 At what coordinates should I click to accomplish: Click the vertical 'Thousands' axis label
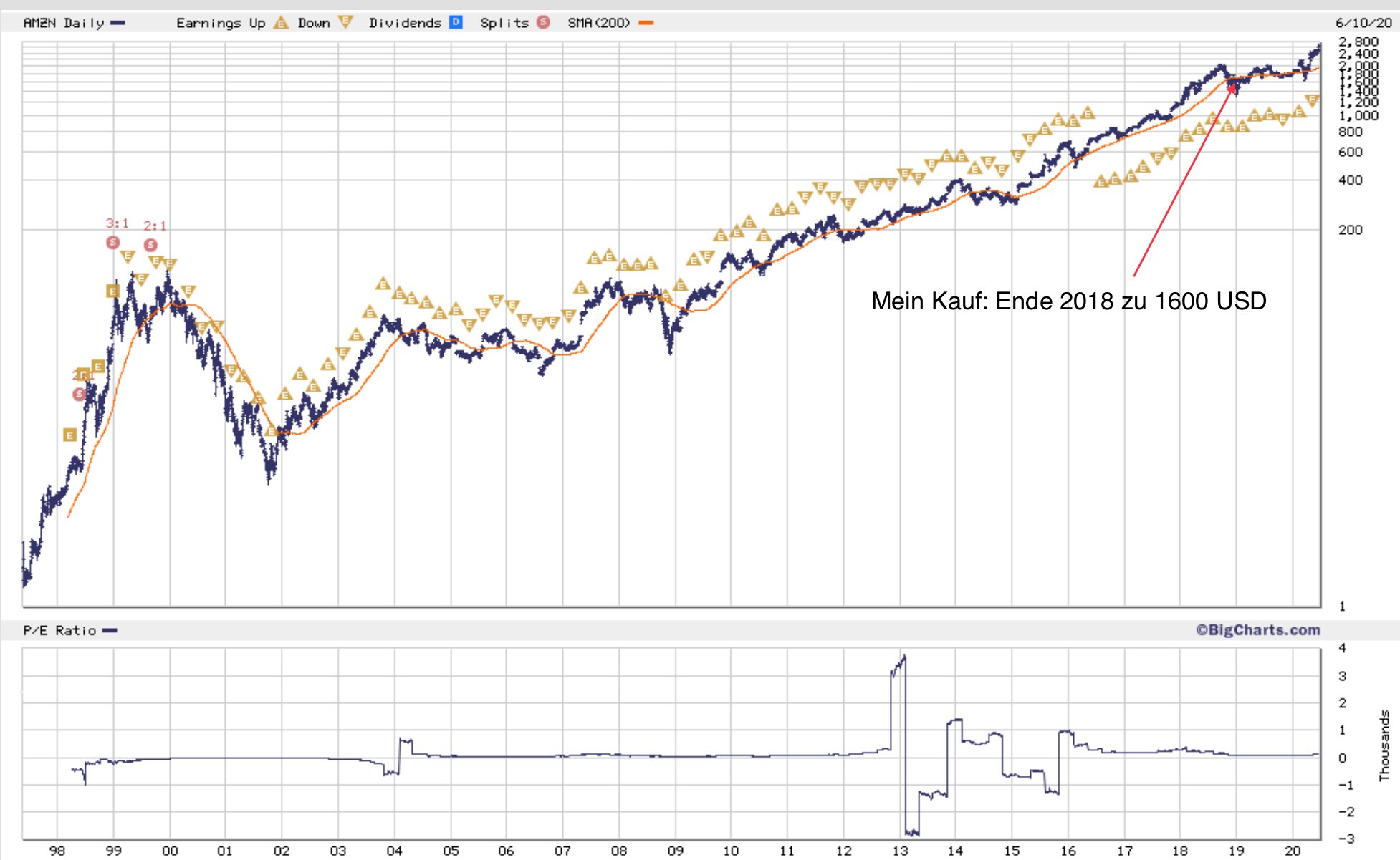[1384, 745]
